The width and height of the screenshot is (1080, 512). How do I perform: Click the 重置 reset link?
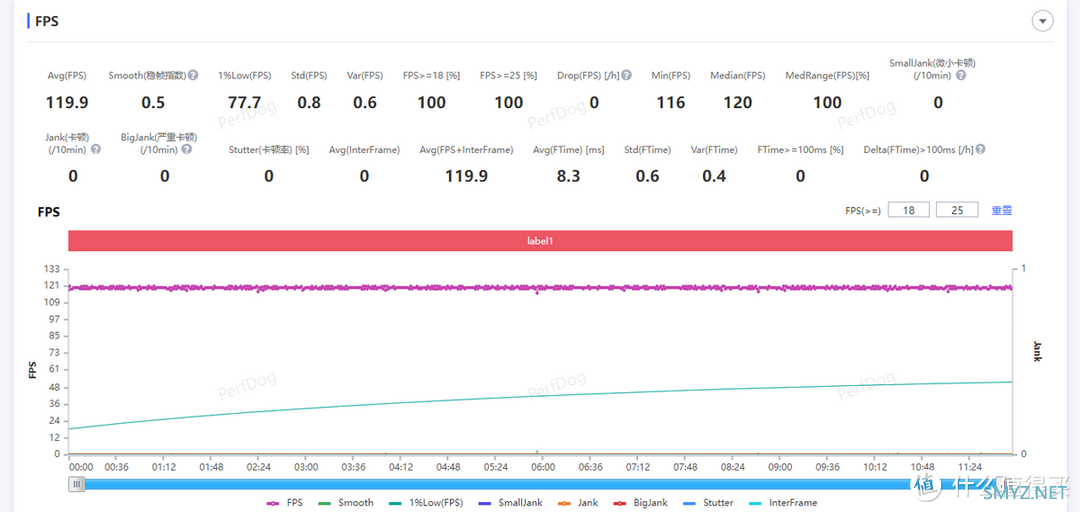[x=1001, y=210]
